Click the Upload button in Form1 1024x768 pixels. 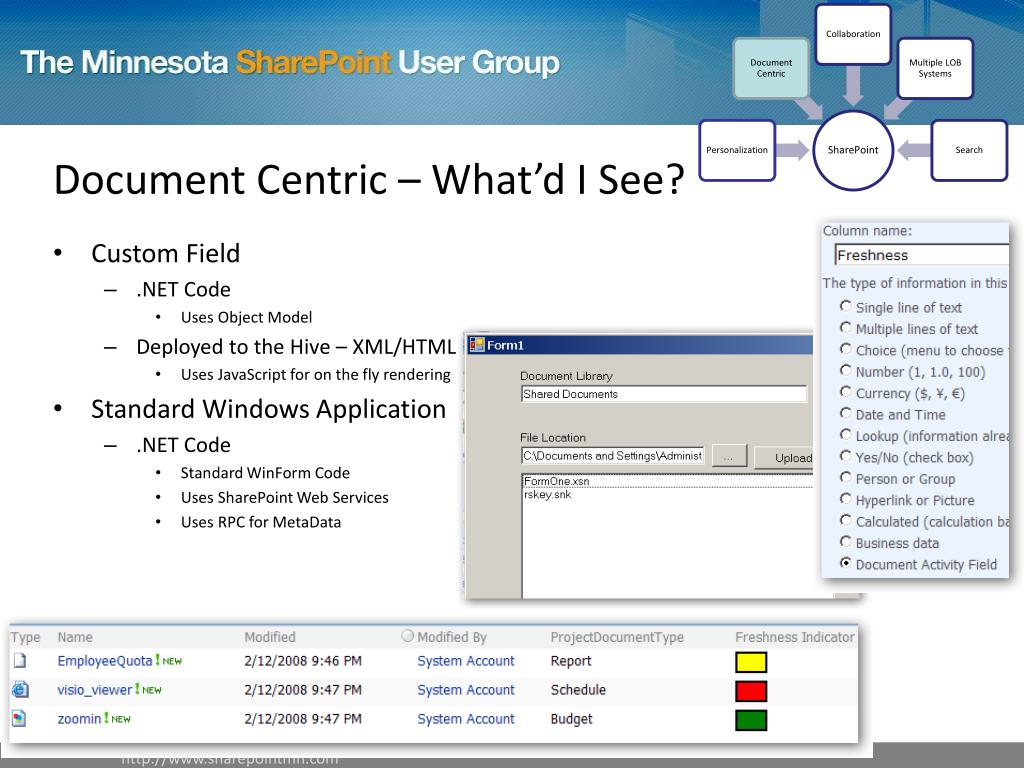[784, 457]
